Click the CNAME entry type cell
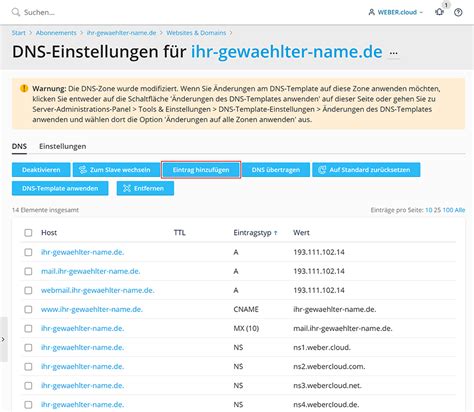The image size is (474, 412). coord(246,309)
